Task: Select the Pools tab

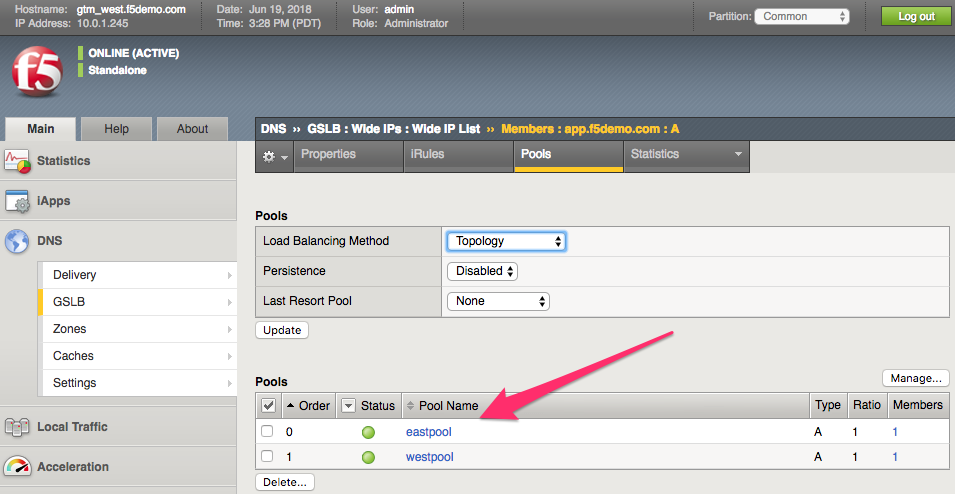Action: (x=568, y=157)
